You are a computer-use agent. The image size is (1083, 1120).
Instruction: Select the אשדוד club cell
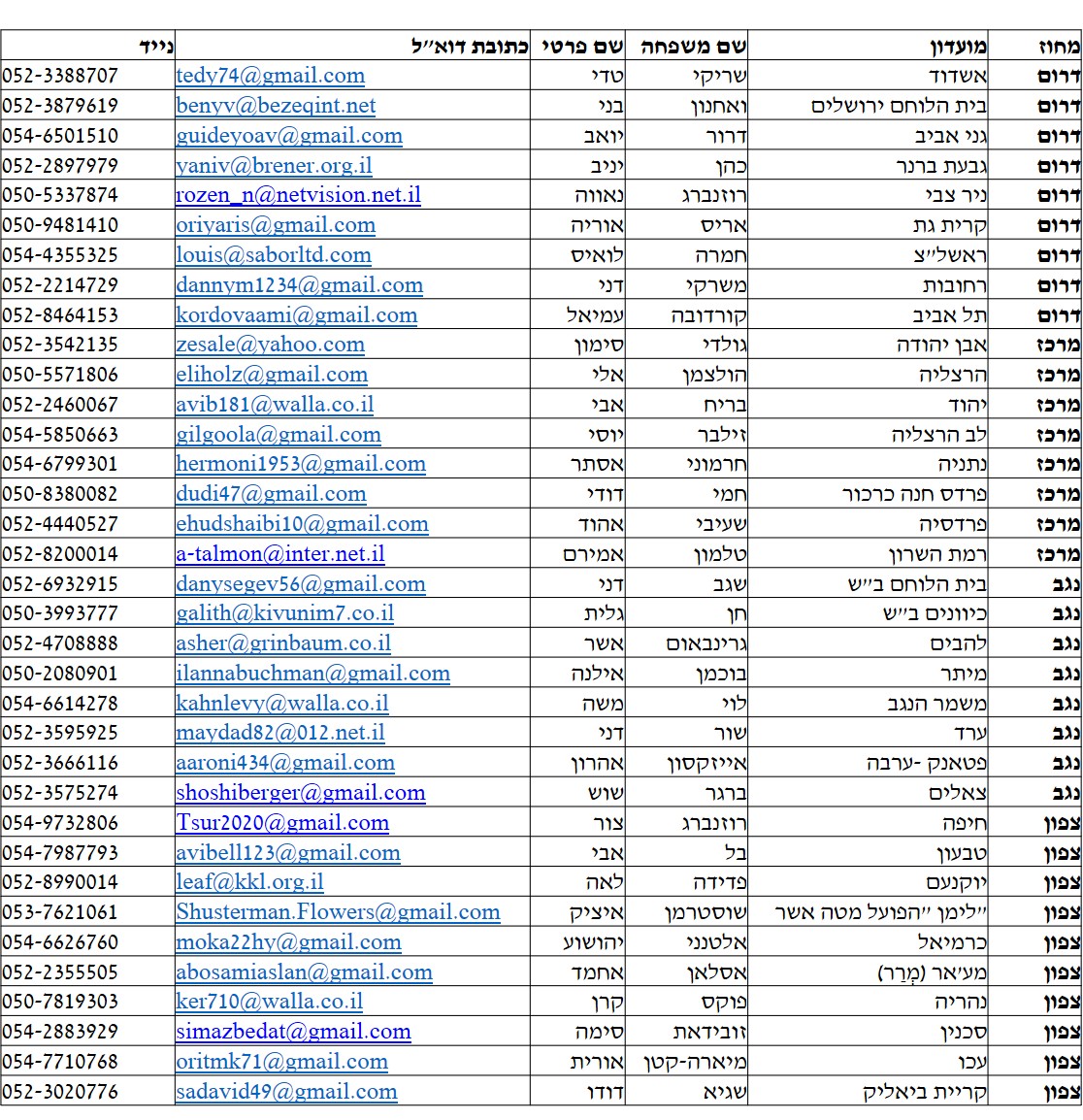(x=957, y=76)
